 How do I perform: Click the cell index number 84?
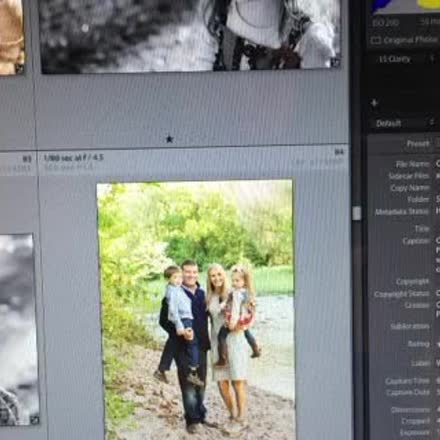pos(339,152)
